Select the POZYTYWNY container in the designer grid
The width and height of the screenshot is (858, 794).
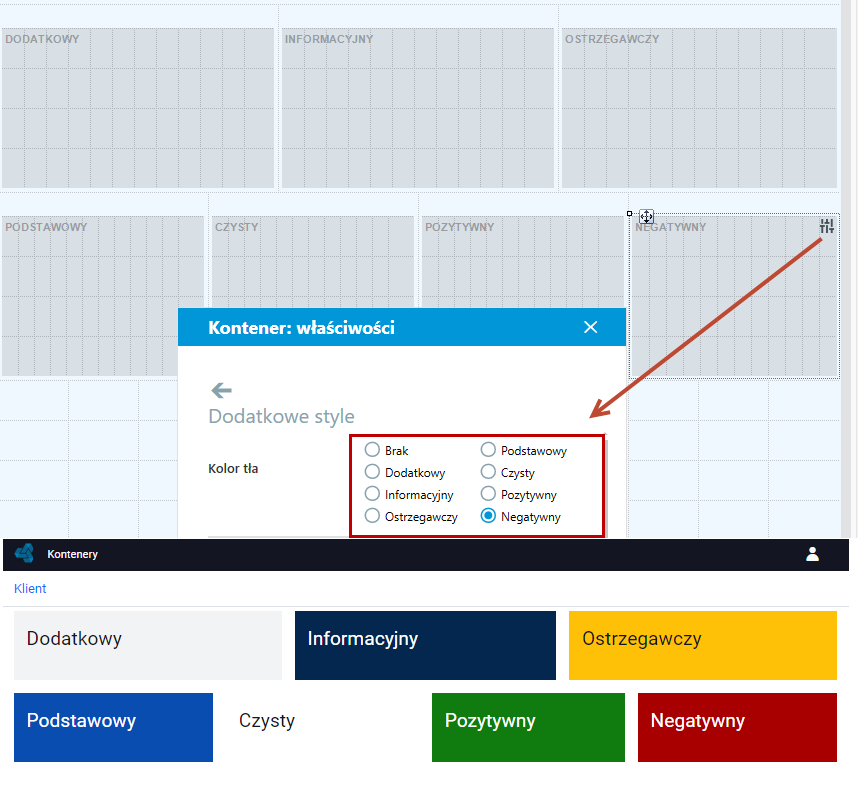[523, 262]
